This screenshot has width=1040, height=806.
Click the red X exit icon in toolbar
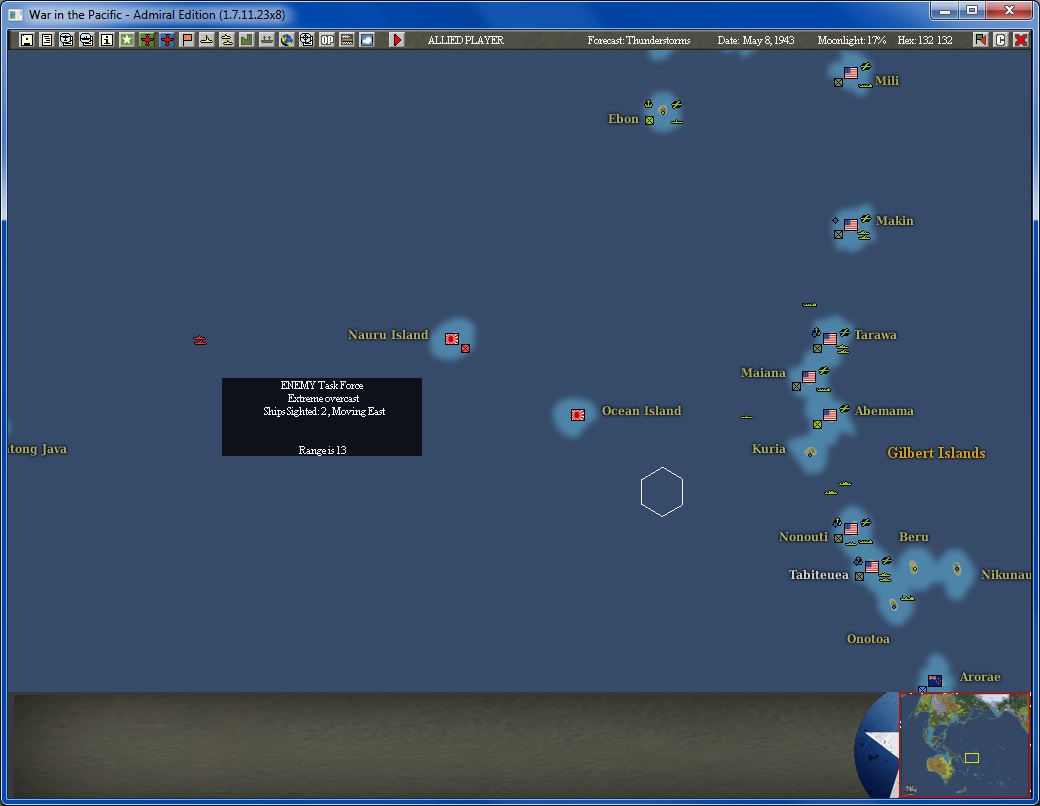pyautogui.click(x=1021, y=40)
